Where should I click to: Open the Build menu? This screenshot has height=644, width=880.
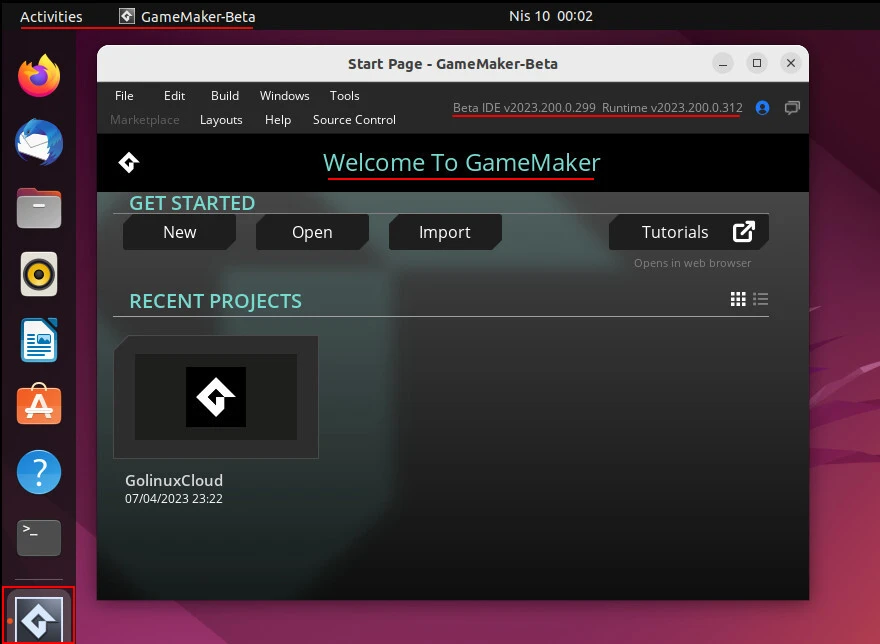pyautogui.click(x=224, y=95)
